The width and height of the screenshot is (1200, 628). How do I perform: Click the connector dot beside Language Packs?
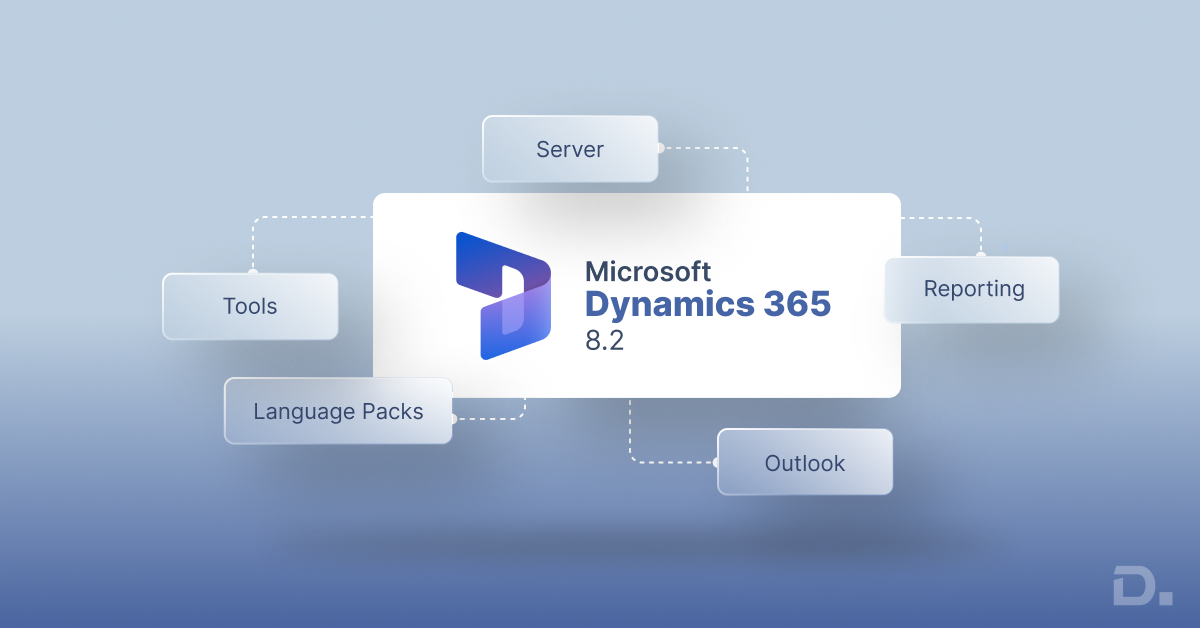[453, 418]
